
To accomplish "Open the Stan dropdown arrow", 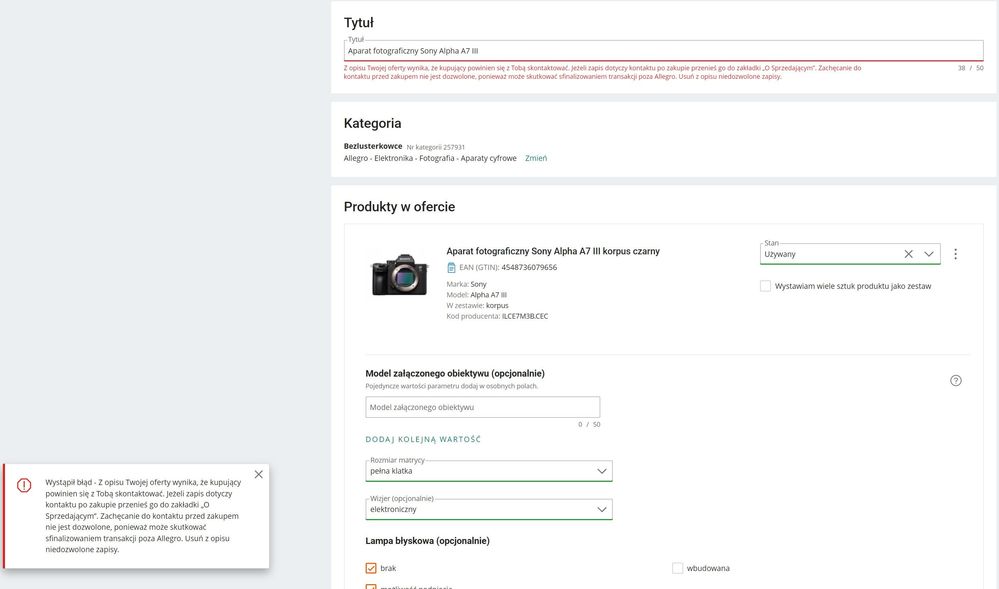I will 929,254.
